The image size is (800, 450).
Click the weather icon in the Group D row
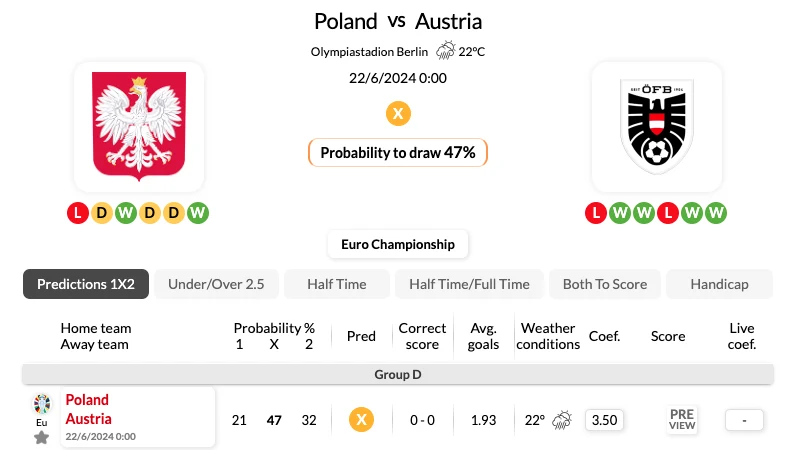point(562,420)
